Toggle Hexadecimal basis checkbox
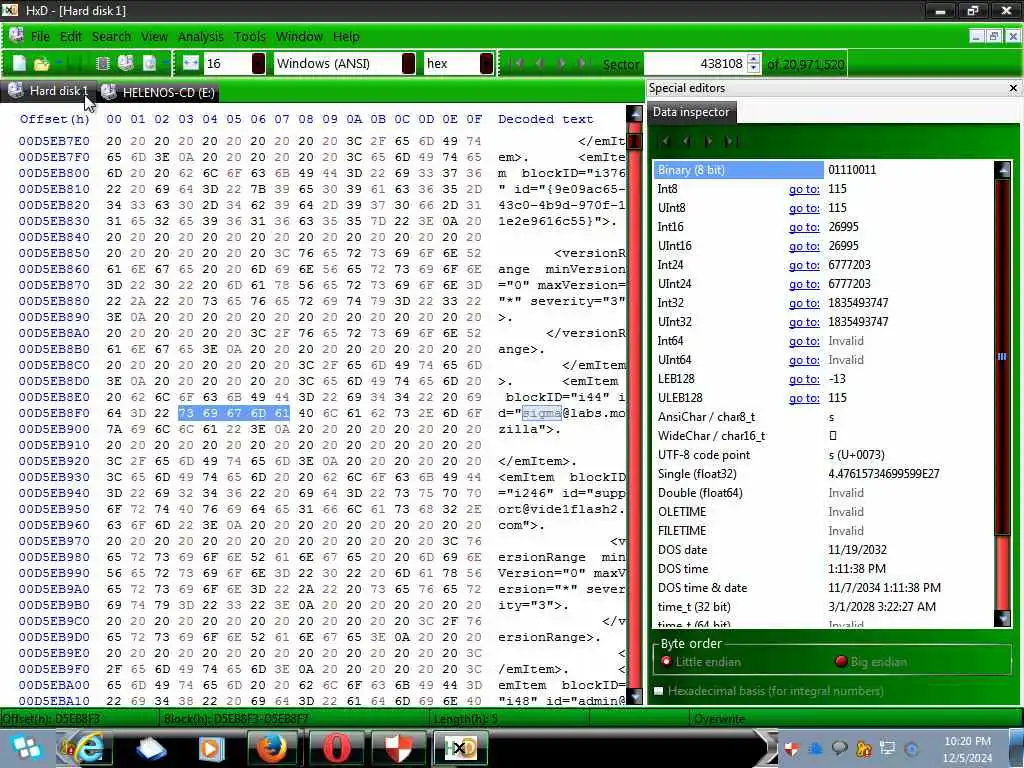This screenshot has height=768, width=1024. tap(659, 691)
